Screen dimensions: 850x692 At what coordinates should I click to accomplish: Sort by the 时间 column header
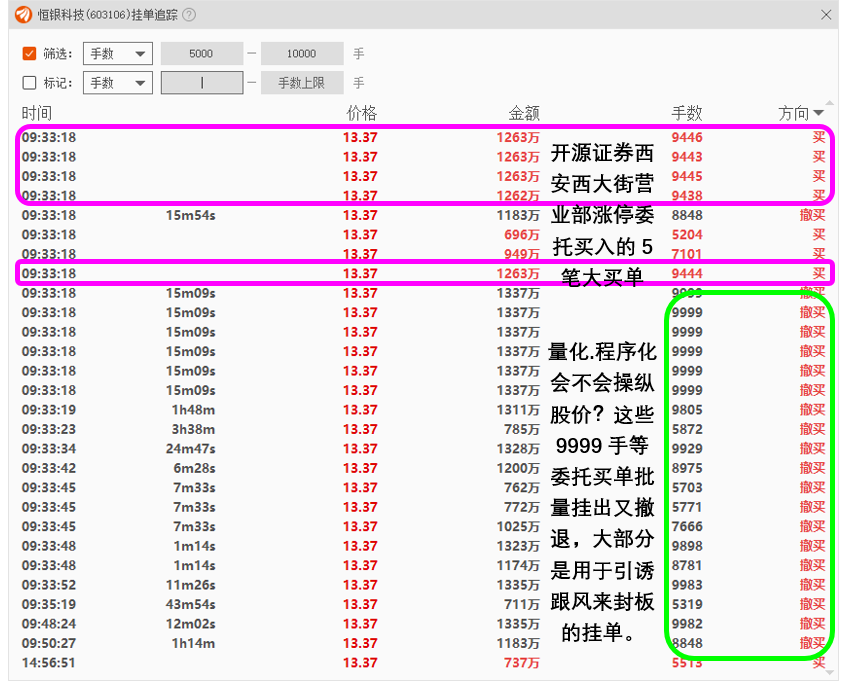click(37, 114)
